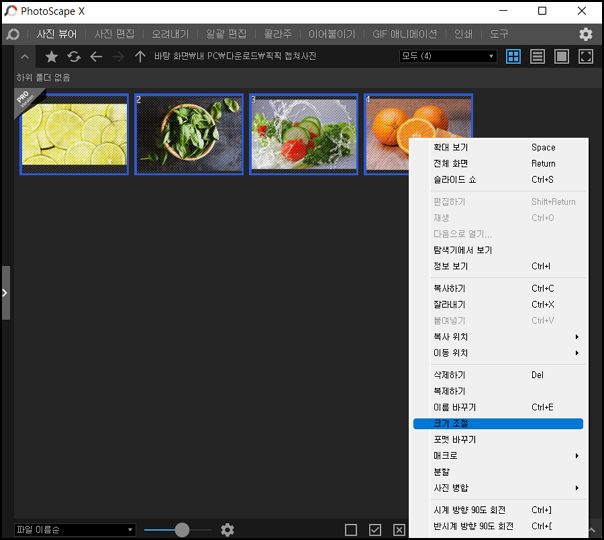
Task: Choose 시계 방향 90도 회전
Action: click(x=498, y=510)
